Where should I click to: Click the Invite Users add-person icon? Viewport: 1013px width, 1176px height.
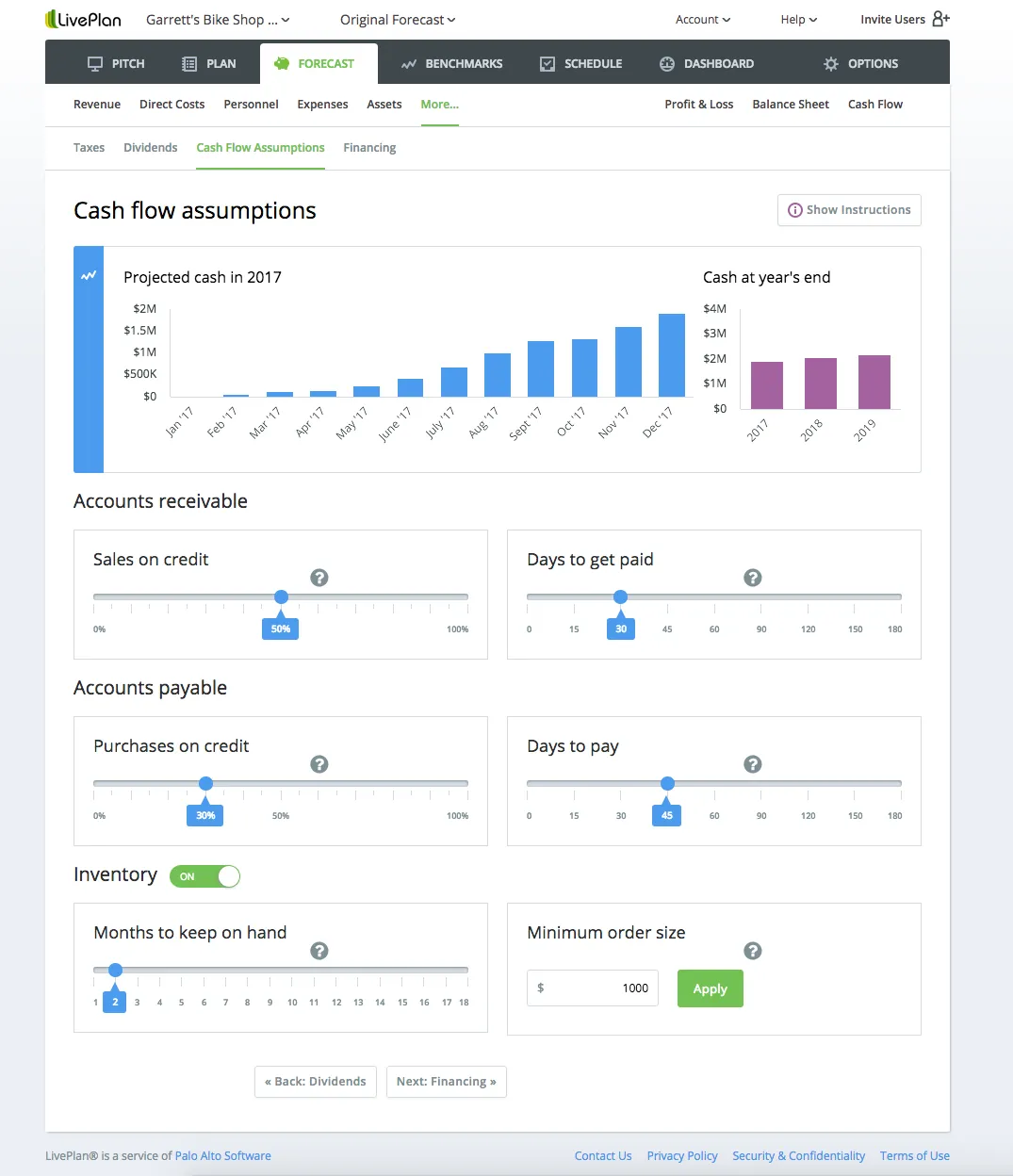point(940,19)
